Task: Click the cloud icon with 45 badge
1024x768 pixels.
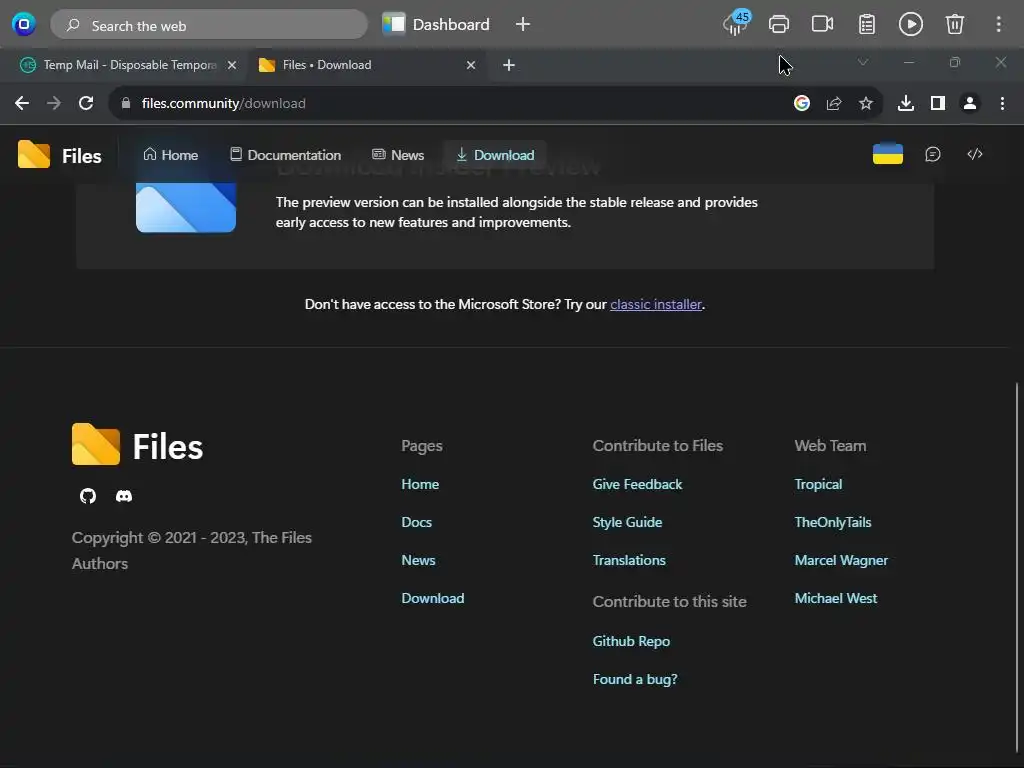Action: [737, 24]
